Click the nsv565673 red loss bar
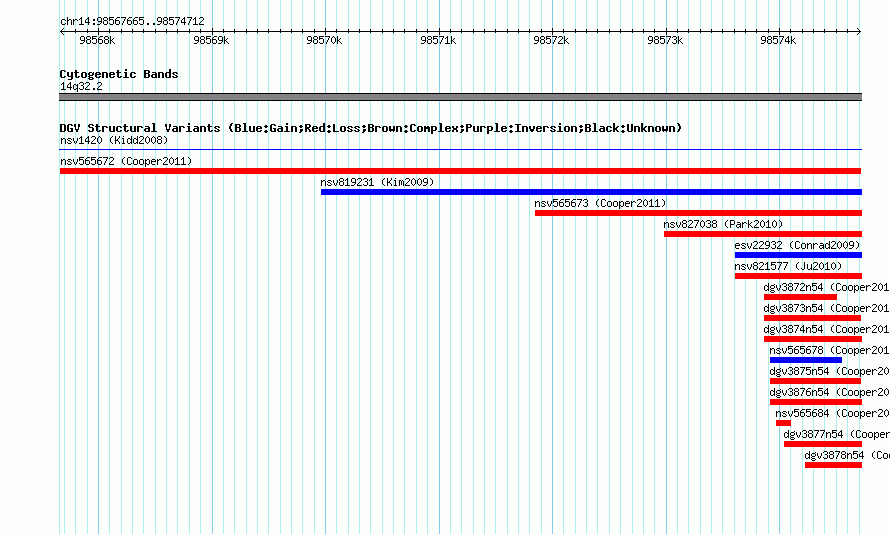 point(698,213)
